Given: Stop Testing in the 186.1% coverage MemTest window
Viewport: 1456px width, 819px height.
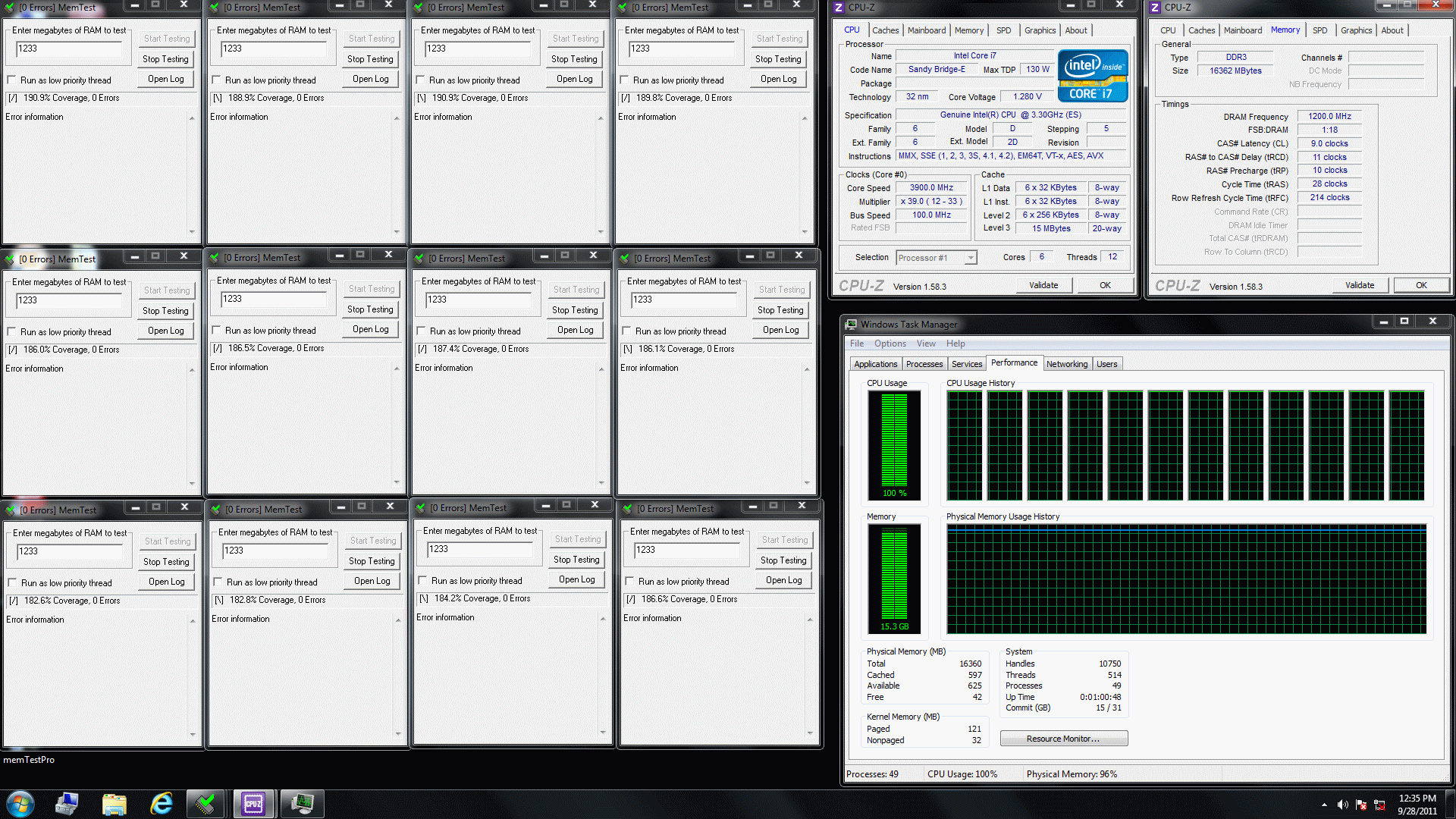Looking at the screenshot, I should pos(780,310).
